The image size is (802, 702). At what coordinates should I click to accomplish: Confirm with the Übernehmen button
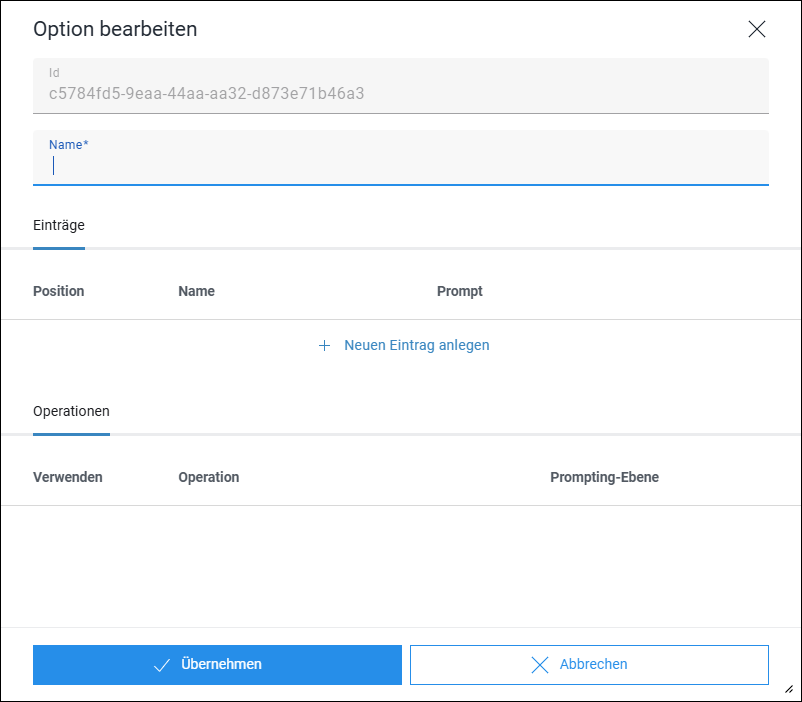pyautogui.click(x=217, y=665)
